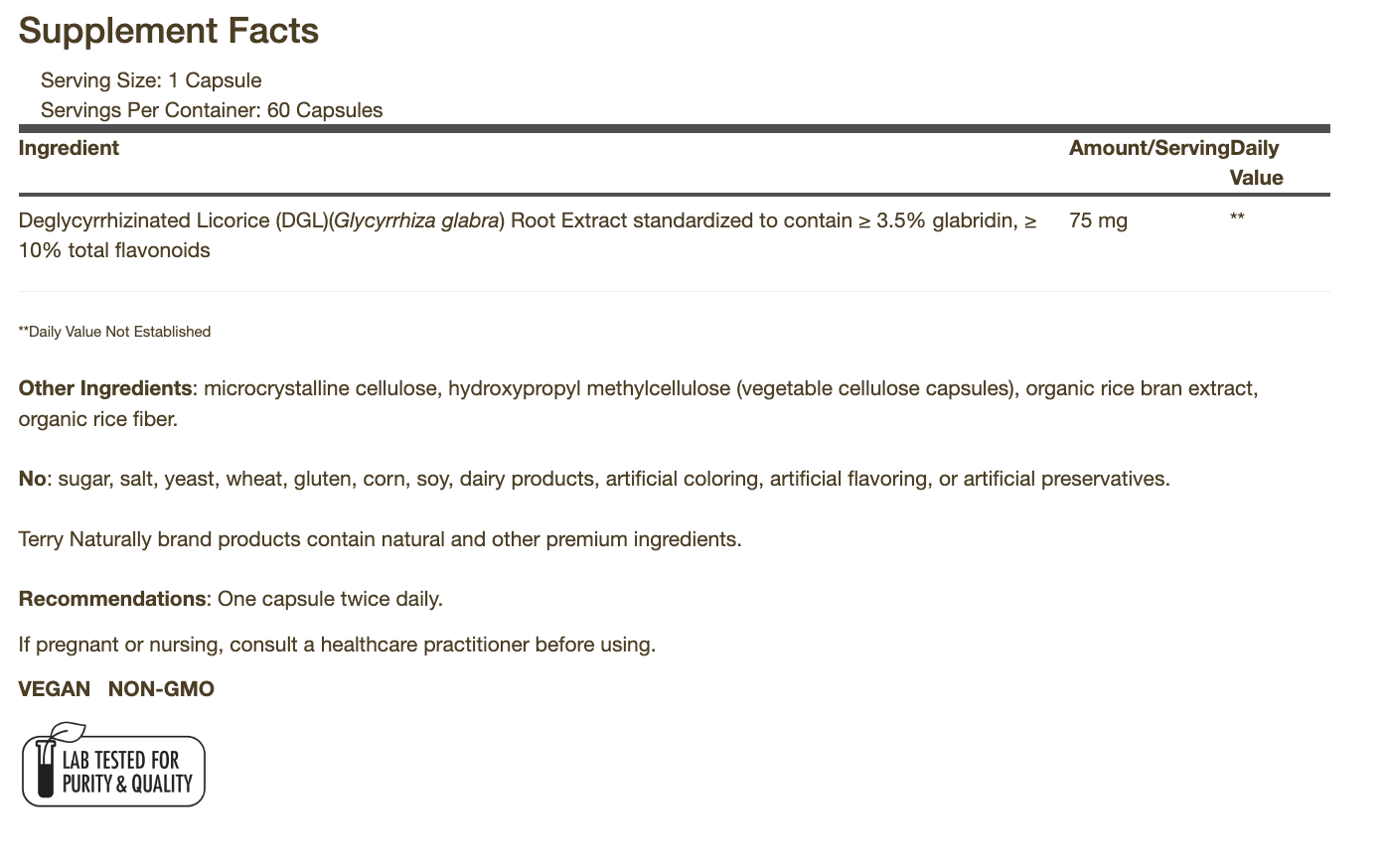Click the VEGAN label
The height and width of the screenshot is (868, 1389).
[55, 689]
